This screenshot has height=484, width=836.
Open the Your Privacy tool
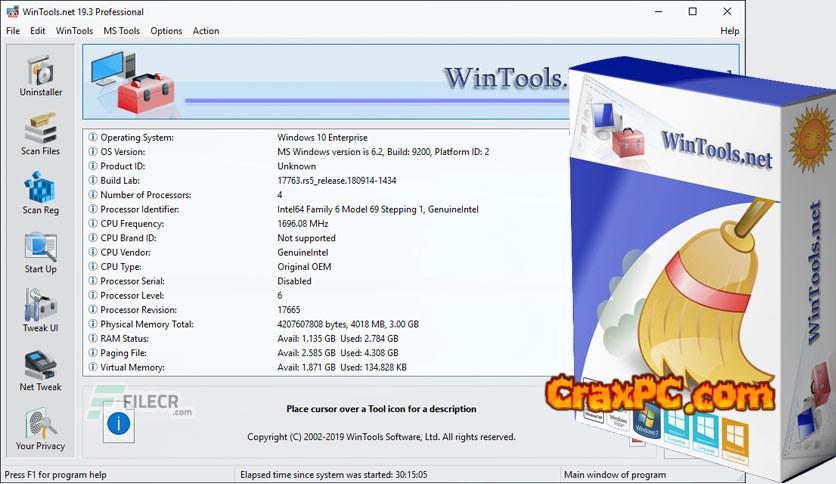pos(41,429)
